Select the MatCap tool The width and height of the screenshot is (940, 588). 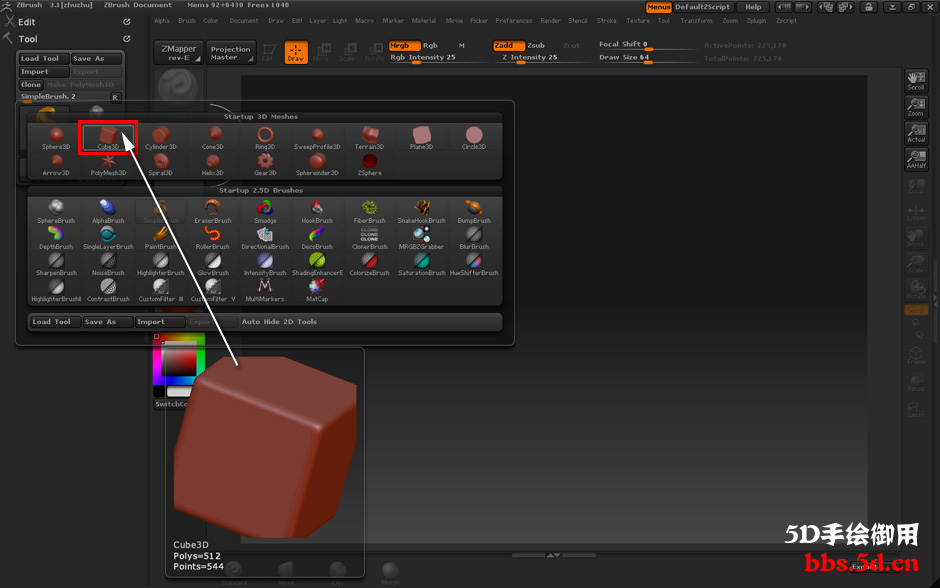click(317, 291)
